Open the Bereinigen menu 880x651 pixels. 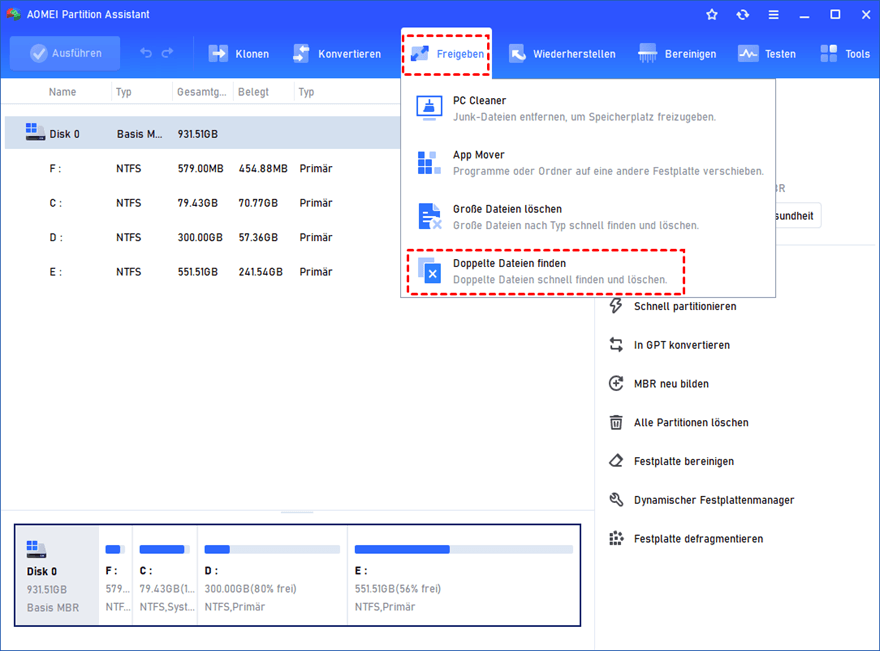[x=677, y=54]
